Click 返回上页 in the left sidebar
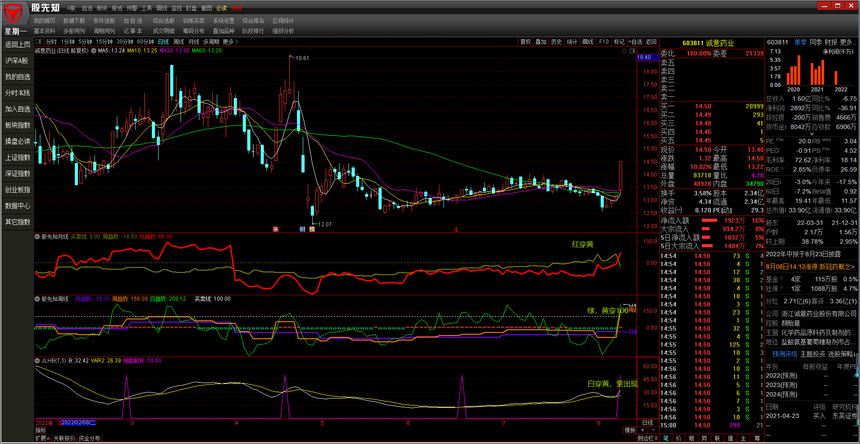The height and width of the screenshot is (444, 860). (x=18, y=44)
